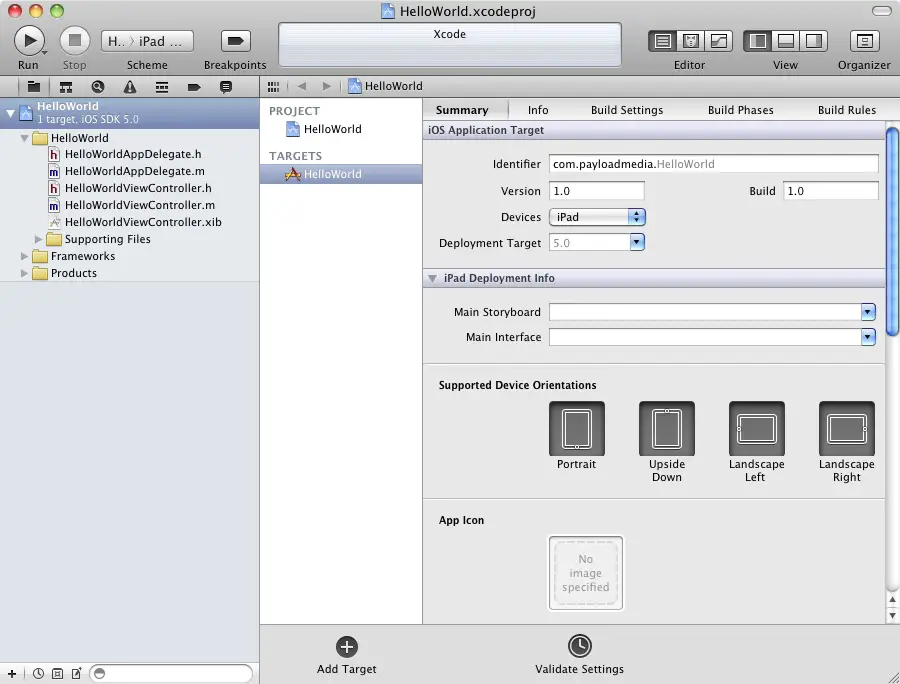Screen dimensions: 900x684
Task: Toggle Portrait orientation support
Action: click(x=576, y=429)
